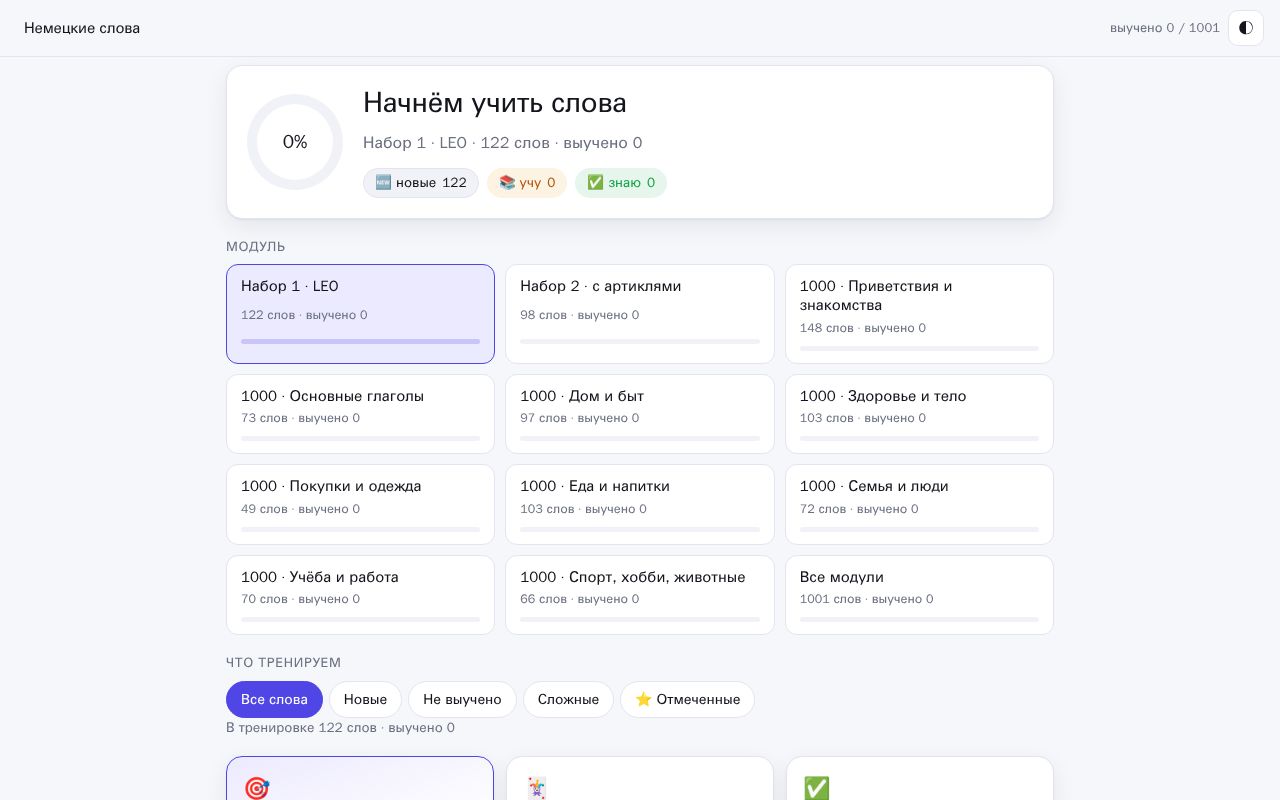Select module 'Набор 2 · с артиклями'
Viewport: 1280px width, 800px height.
click(x=640, y=314)
